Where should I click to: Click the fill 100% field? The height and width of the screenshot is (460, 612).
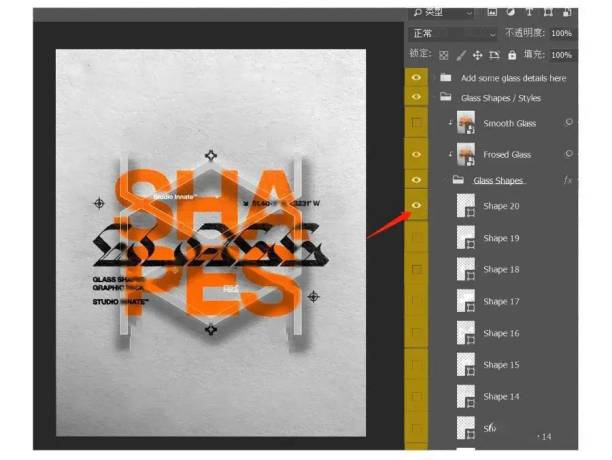click(x=561, y=55)
